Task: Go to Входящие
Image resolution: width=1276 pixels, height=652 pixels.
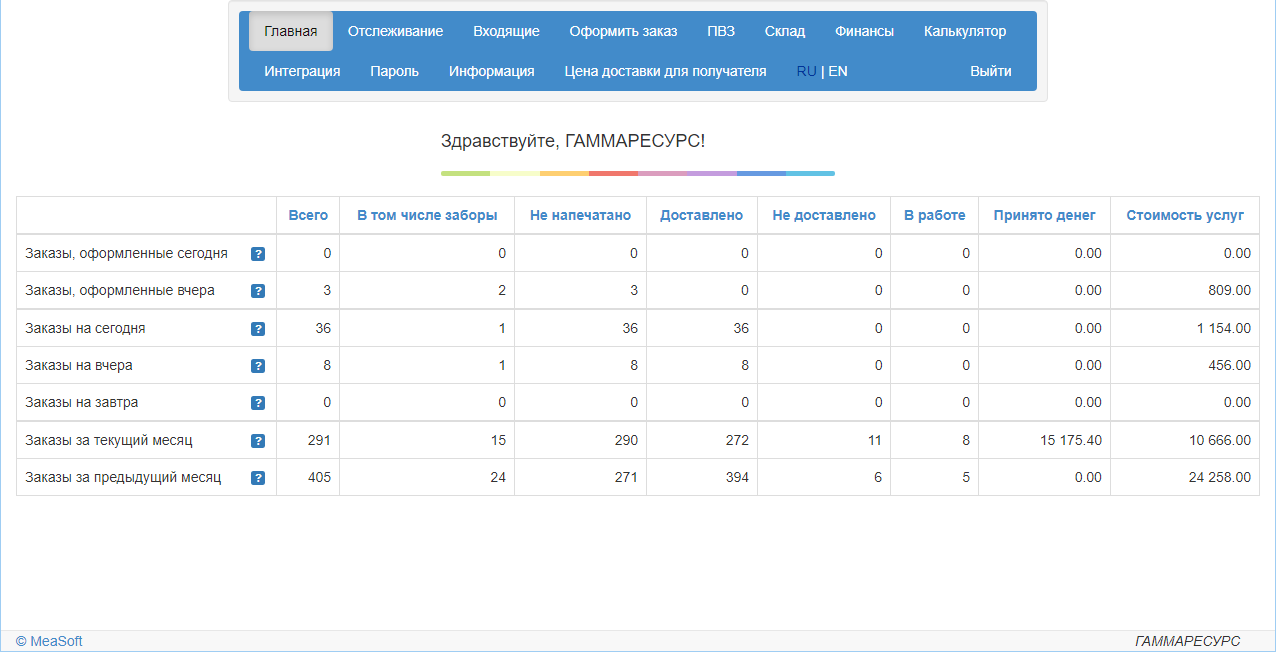Action: [x=506, y=31]
